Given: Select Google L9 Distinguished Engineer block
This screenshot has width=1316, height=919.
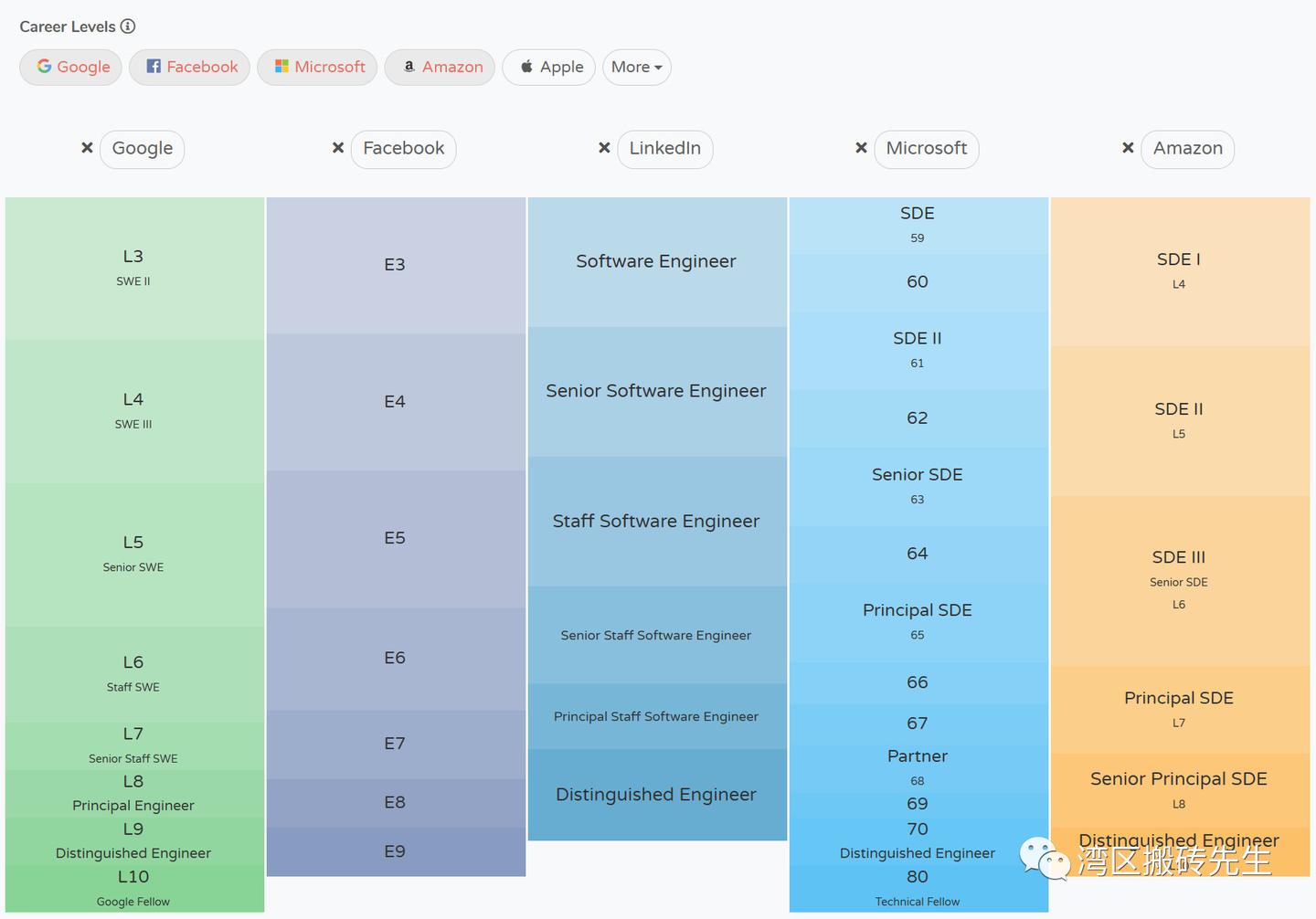Looking at the screenshot, I should click(134, 840).
